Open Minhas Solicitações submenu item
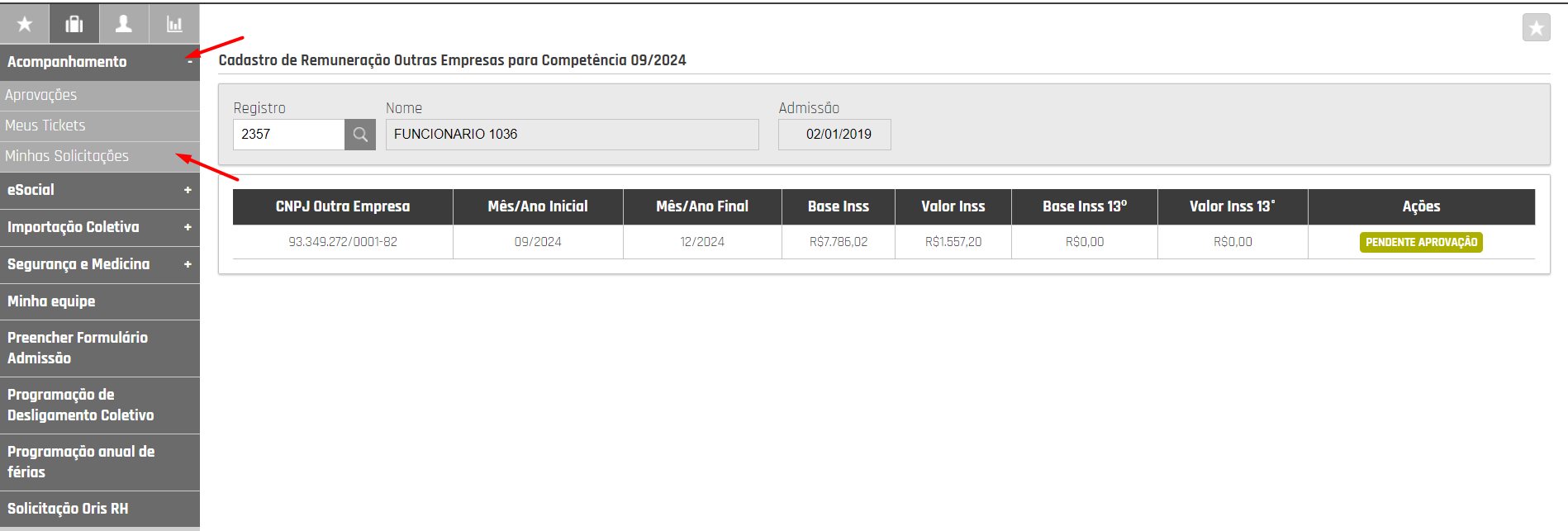 [67, 156]
